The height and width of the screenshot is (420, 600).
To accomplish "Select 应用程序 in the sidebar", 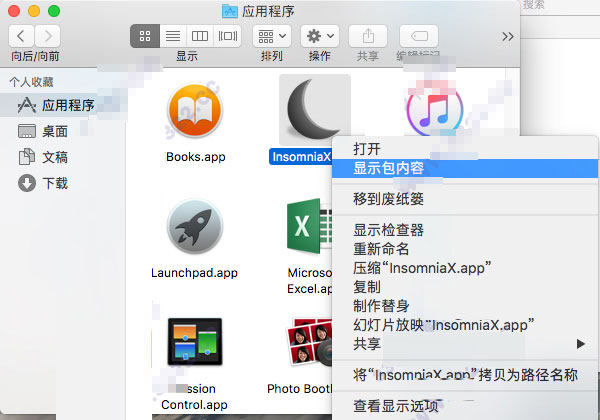I will [55, 105].
